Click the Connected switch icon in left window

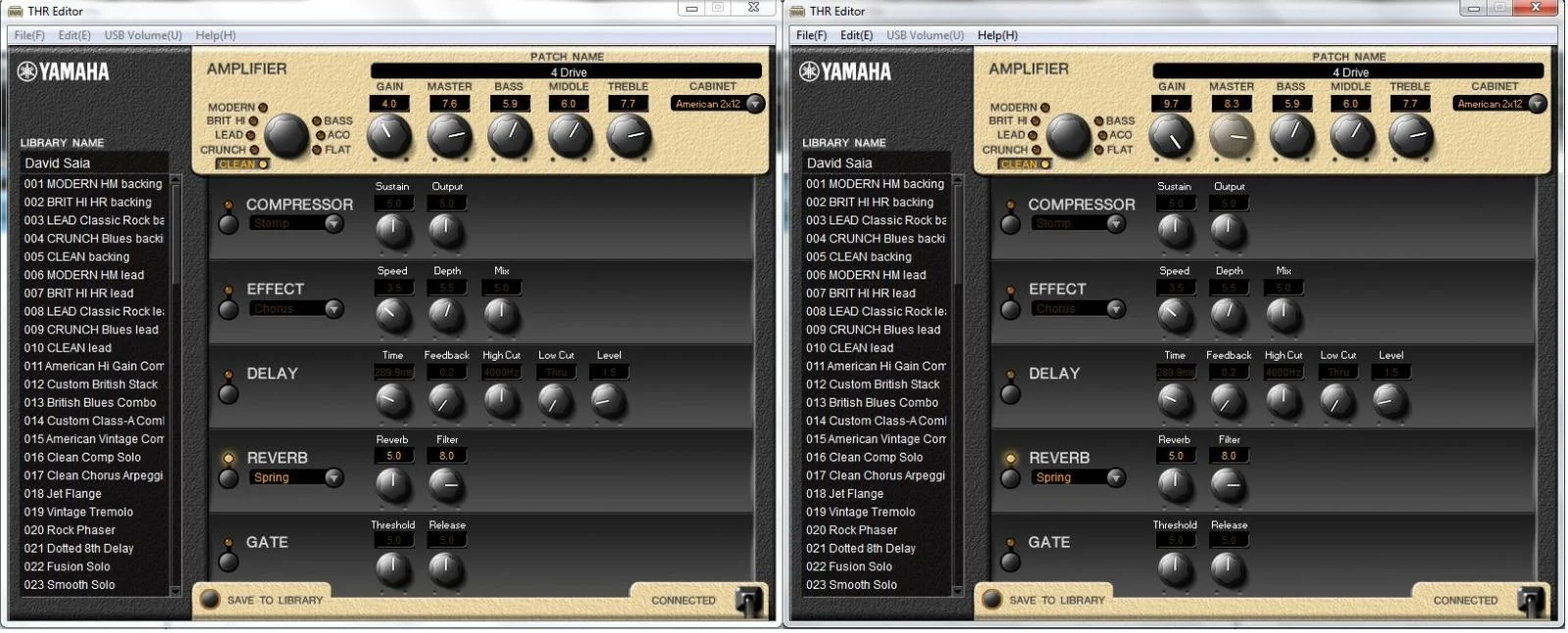click(748, 600)
